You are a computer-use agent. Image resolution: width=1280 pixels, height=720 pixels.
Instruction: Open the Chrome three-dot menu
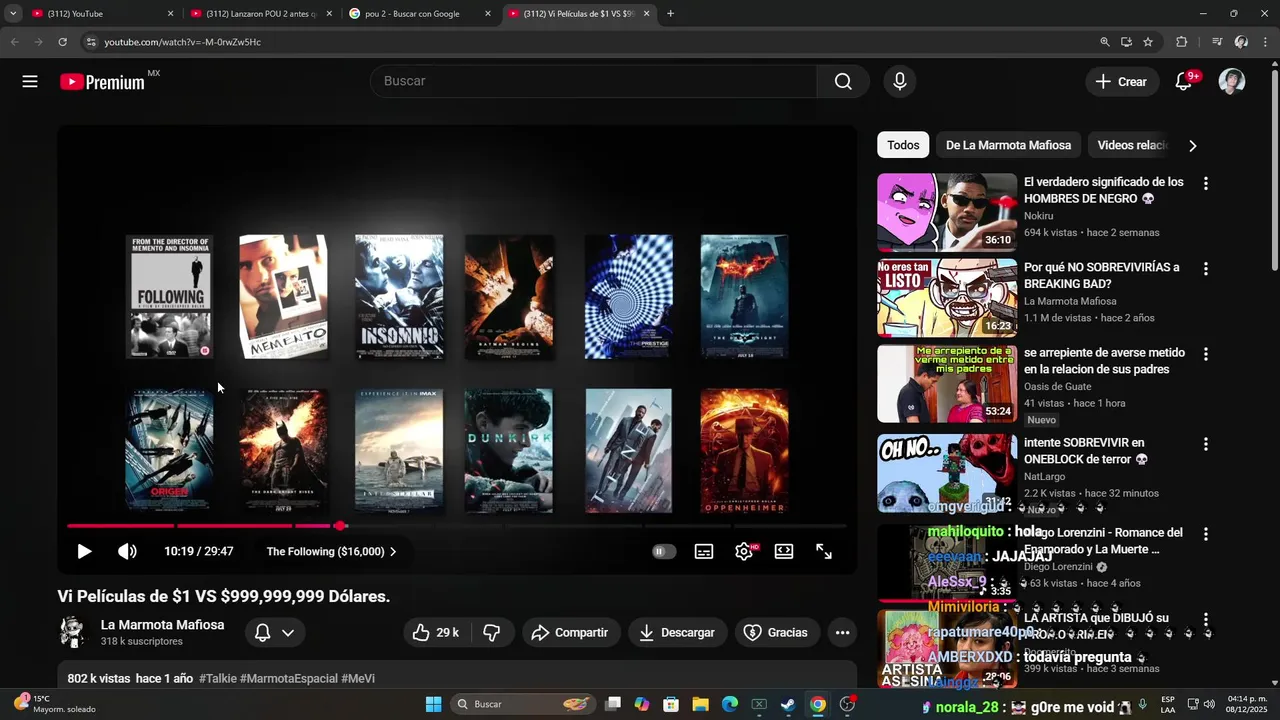click(x=1266, y=42)
